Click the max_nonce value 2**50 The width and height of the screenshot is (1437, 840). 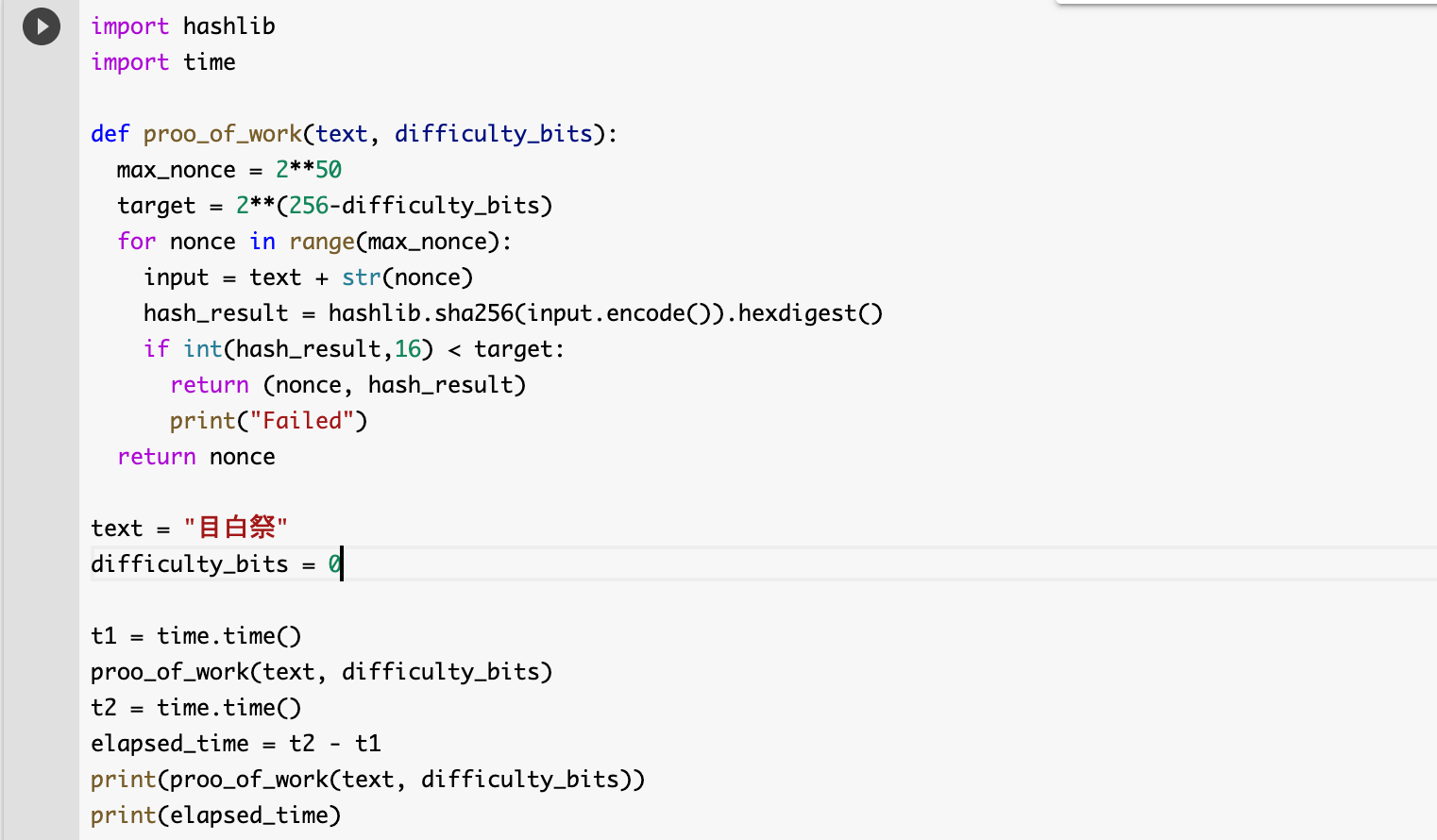(308, 170)
